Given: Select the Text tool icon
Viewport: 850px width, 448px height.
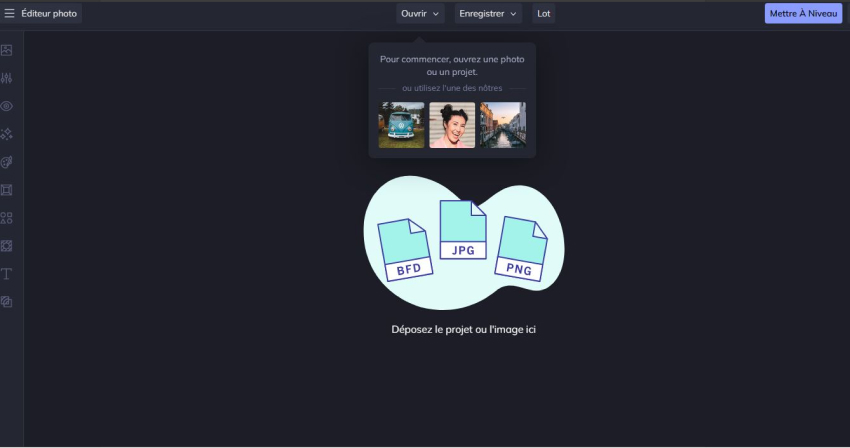Looking at the screenshot, I should click(x=7, y=273).
